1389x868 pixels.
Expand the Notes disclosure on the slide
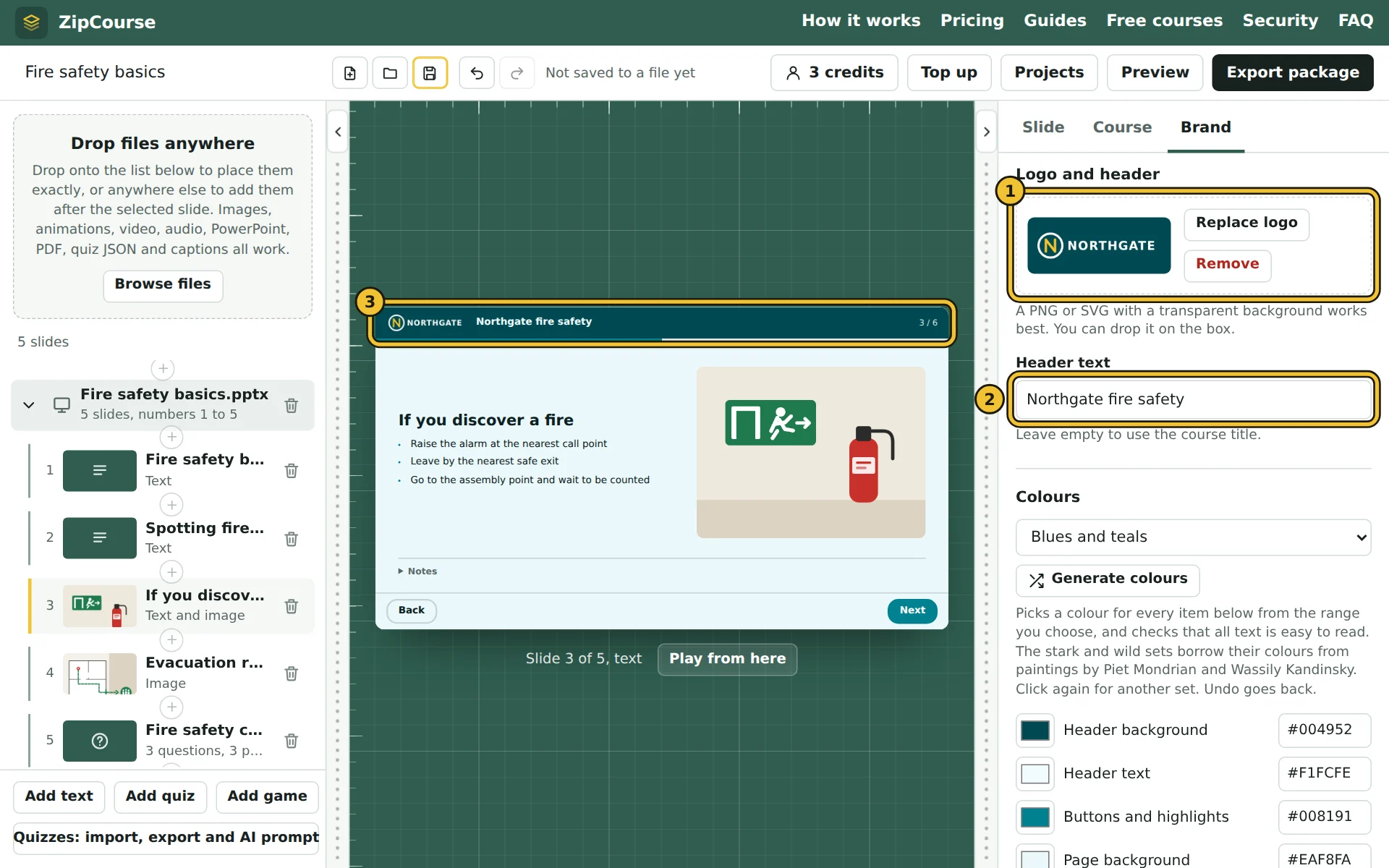click(x=418, y=571)
